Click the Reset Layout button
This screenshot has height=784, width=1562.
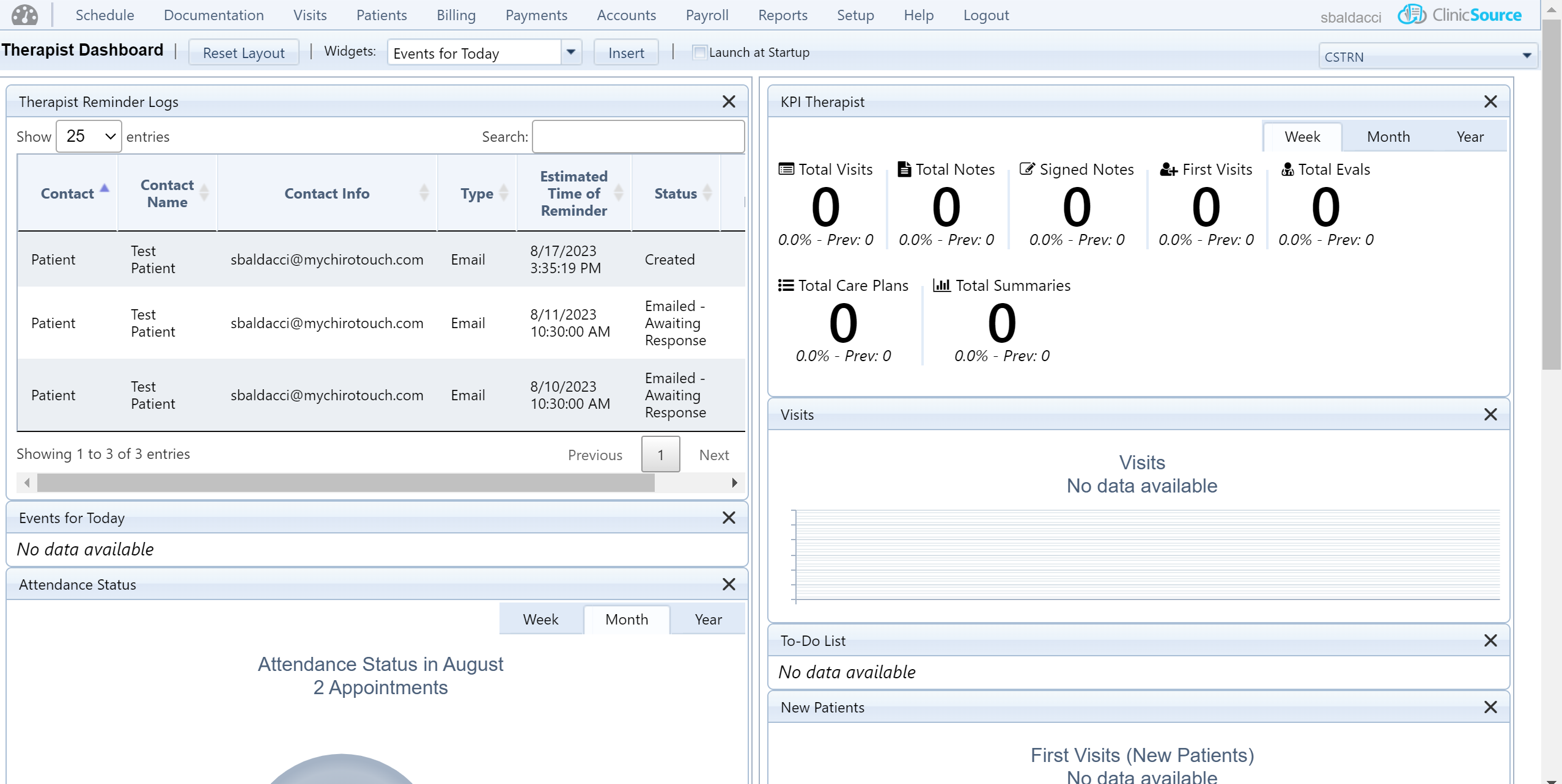click(x=243, y=53)
